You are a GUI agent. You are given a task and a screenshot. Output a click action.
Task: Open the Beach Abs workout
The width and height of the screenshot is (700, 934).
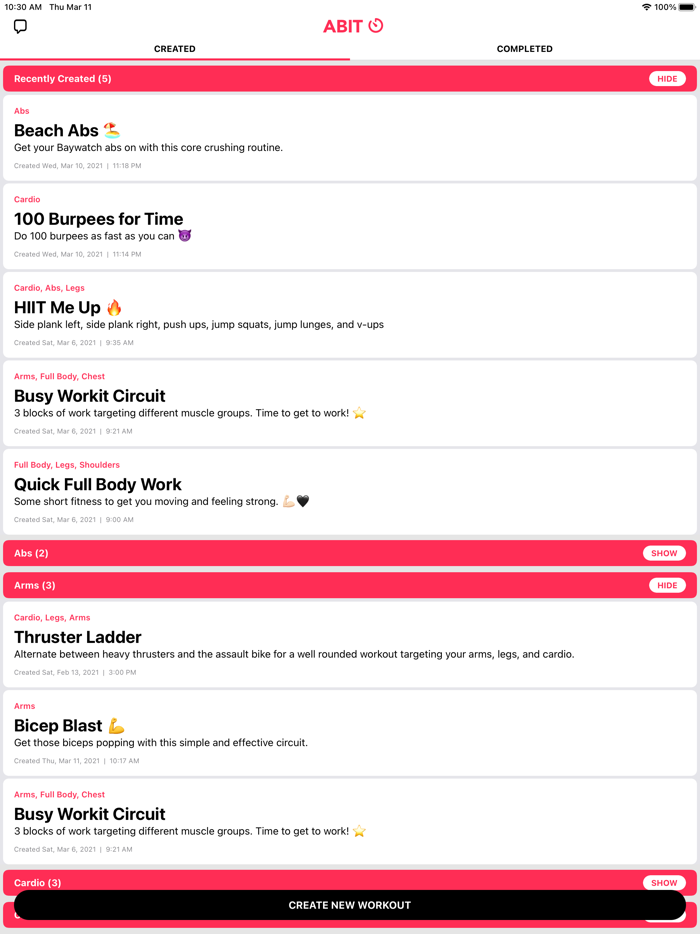point(350,138)
